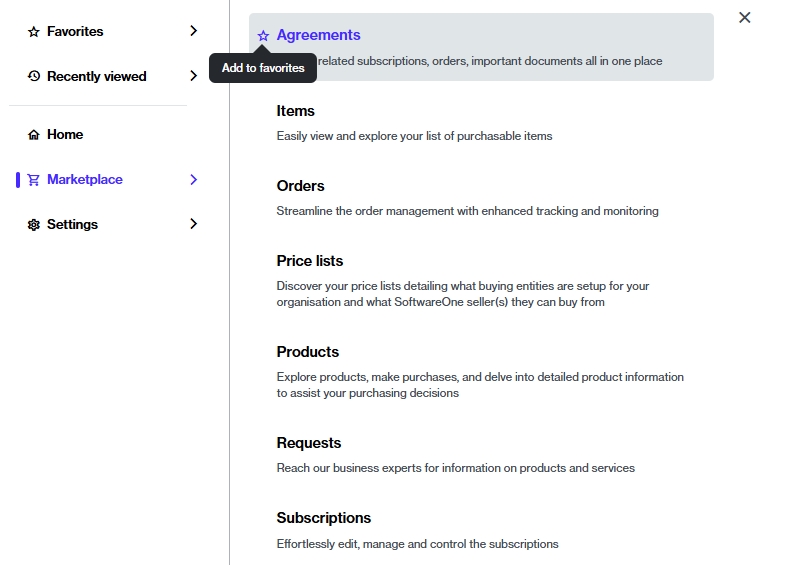This screenshot has width=788, height=565.
Task: Select Price lists from the menu
Action: 309,261
